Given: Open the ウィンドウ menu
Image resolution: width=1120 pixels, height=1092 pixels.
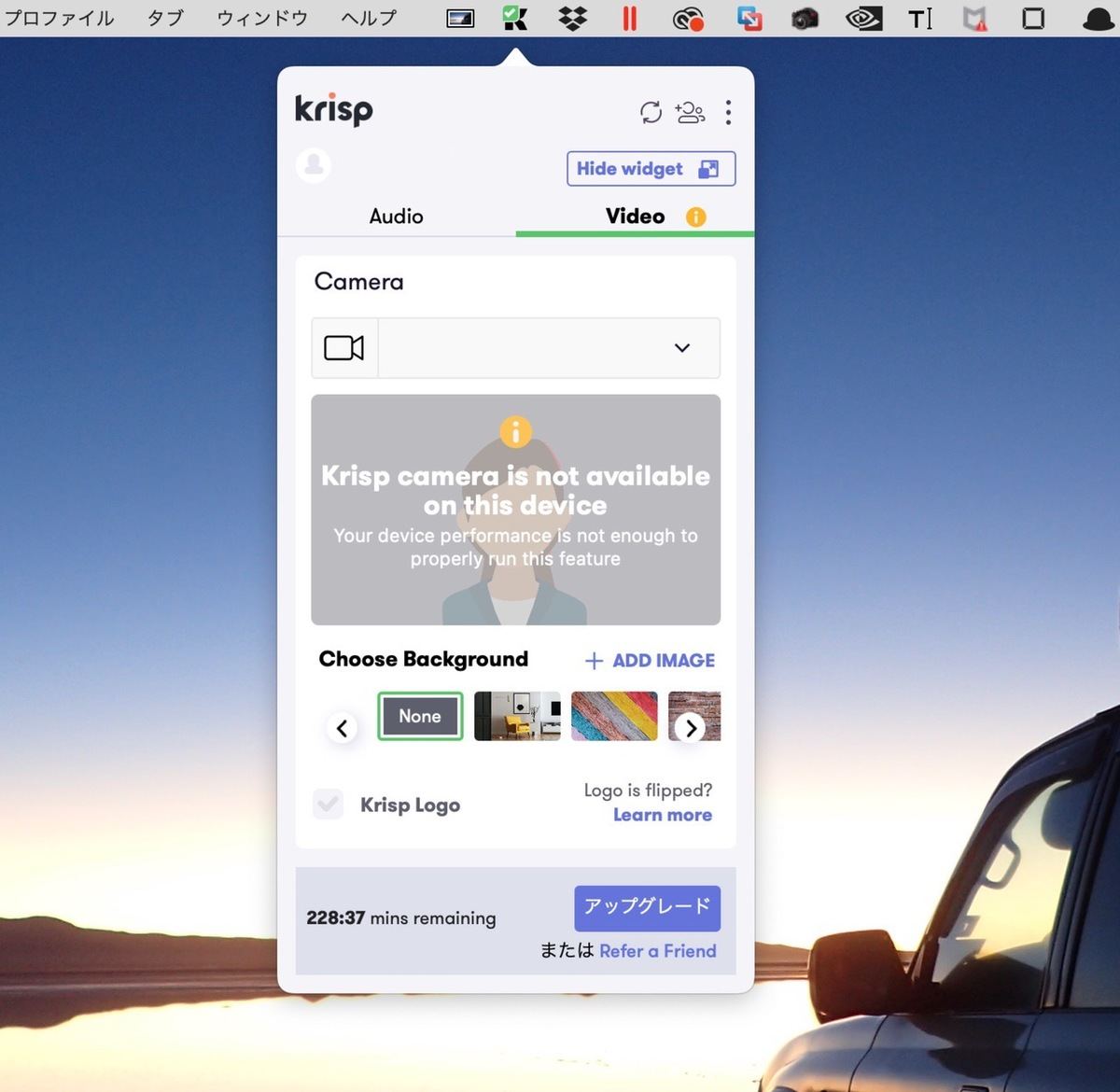Looking at the screenshot, I should [x=262, y=18].
